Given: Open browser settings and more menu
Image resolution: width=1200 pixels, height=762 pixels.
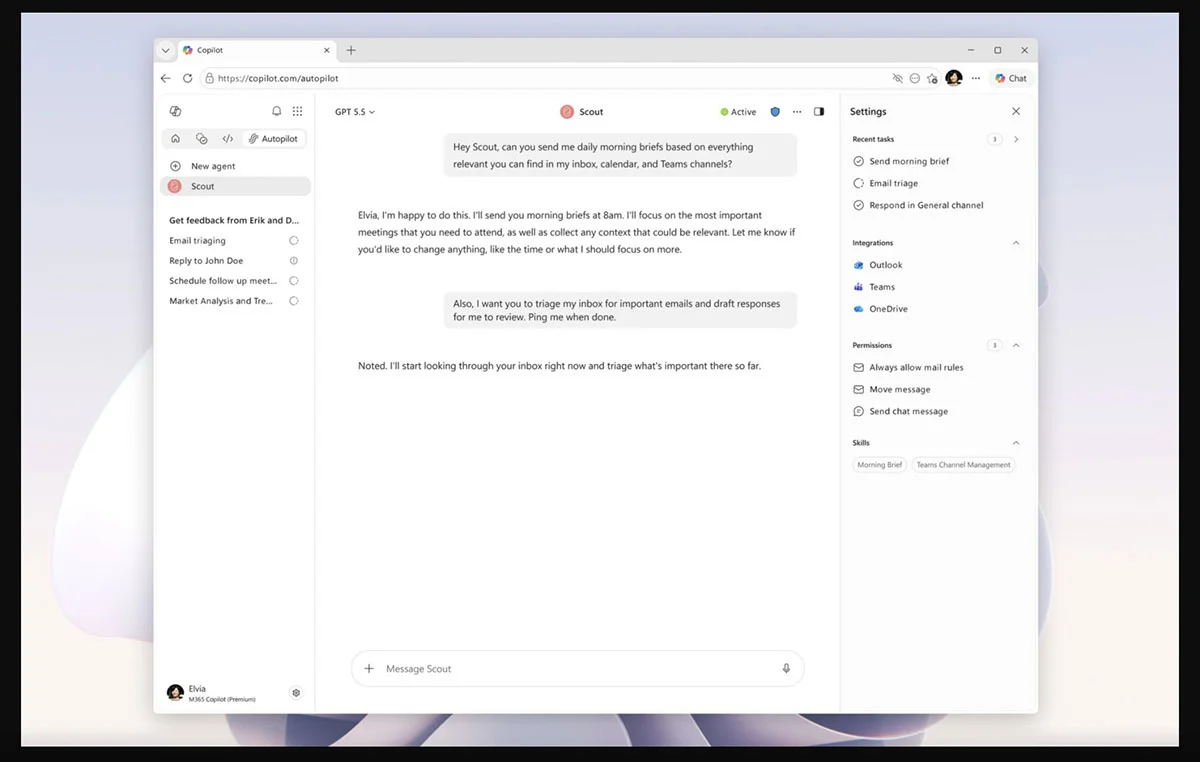Looking at the screenshot, I should [976, 78].
